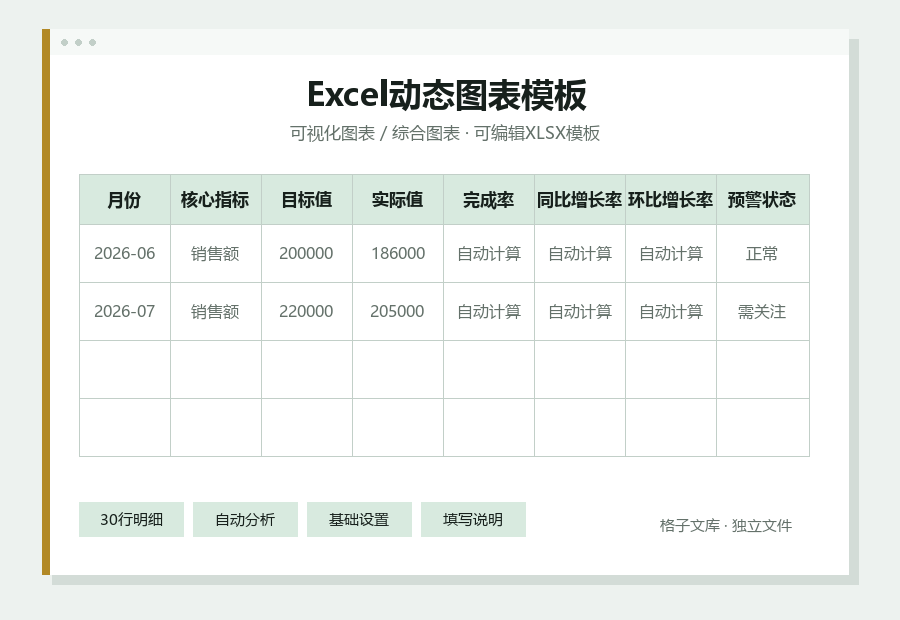
Task: Click 环比增长率 自动计算 cell in 2026-07 row
Action: click(x=671, y=312)
